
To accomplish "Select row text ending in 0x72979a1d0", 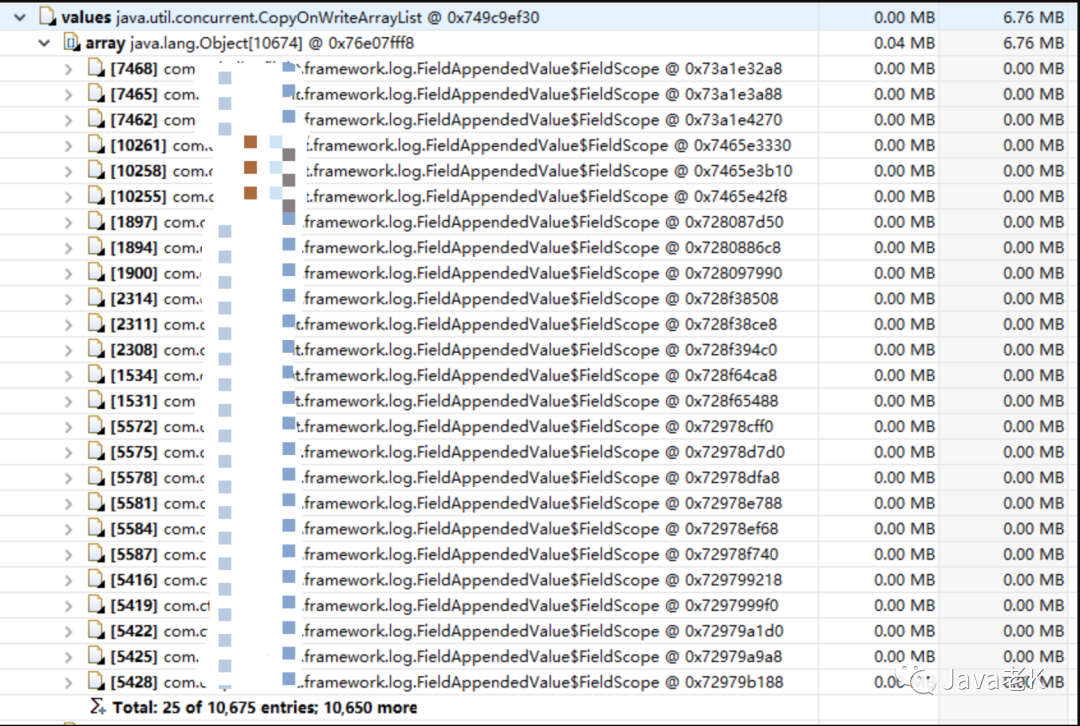I will pyautogui.click(x=447, y=631).
